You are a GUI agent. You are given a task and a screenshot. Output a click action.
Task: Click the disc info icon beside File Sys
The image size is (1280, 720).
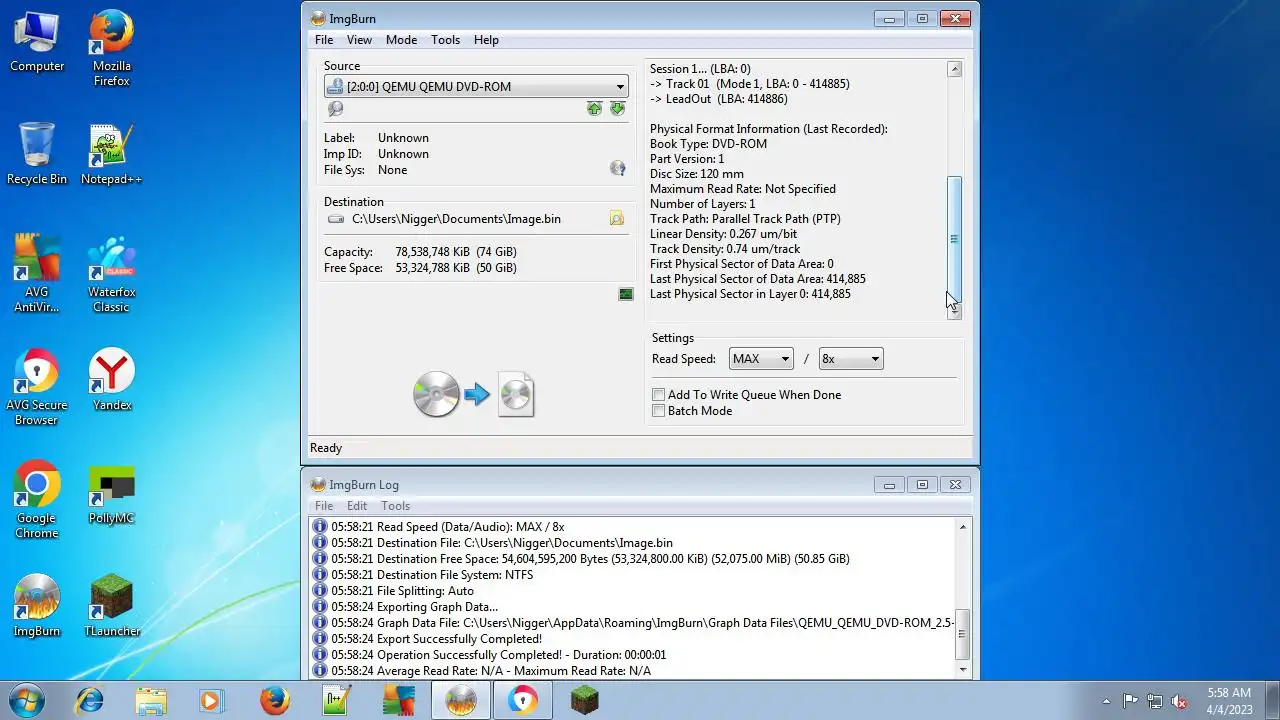(618, 169)
